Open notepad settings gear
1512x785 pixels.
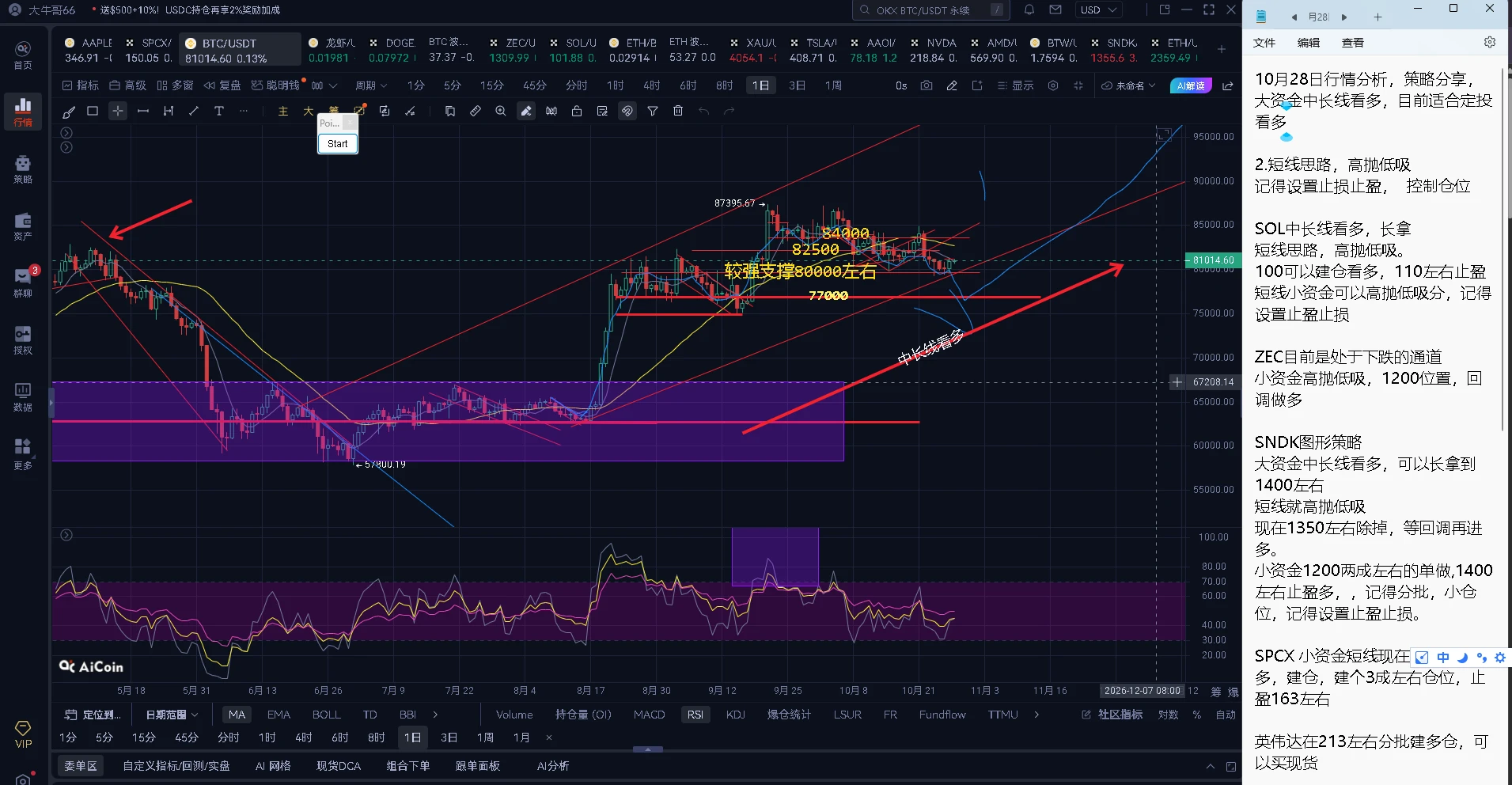tap(1490, 42)
